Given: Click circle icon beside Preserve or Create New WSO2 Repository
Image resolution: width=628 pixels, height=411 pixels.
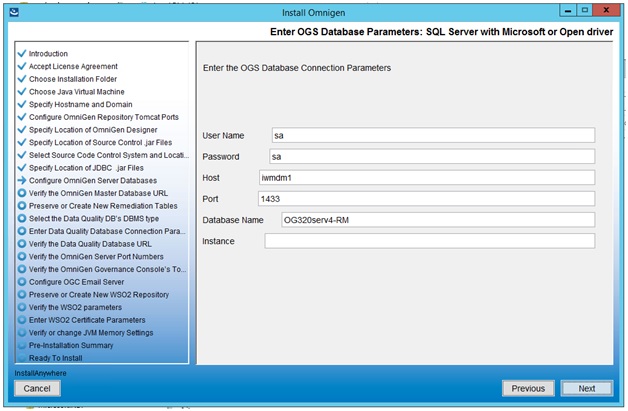Looking at the screenshot, I should pos(22,294).
